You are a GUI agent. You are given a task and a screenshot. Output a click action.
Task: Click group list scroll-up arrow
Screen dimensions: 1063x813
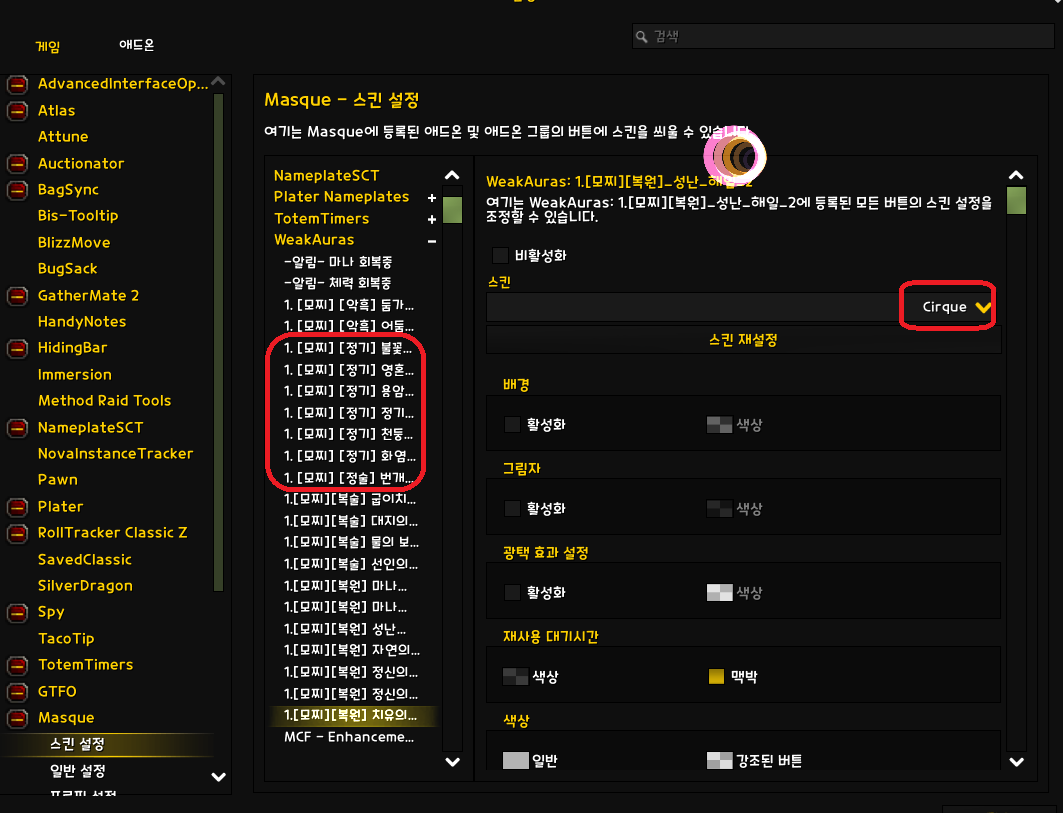[x=452, y=176]
